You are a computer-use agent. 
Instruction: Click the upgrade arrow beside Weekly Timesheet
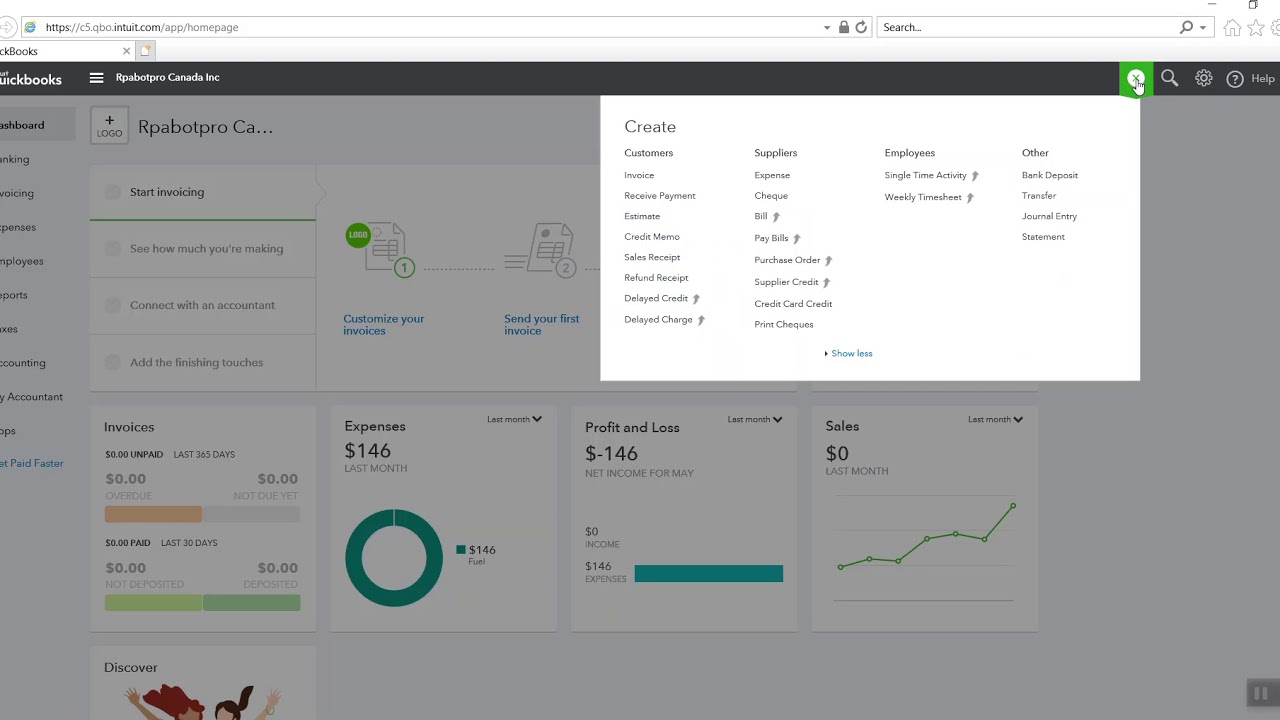(970, 198)
